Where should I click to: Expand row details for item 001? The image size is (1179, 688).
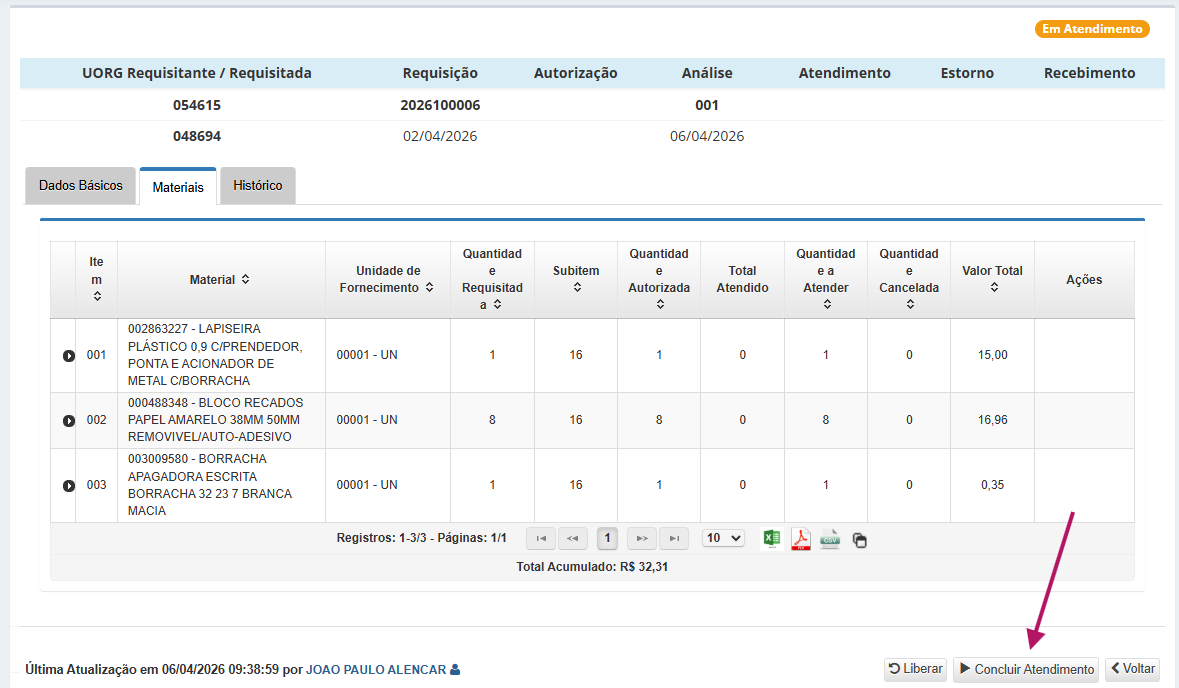point(69,355)
